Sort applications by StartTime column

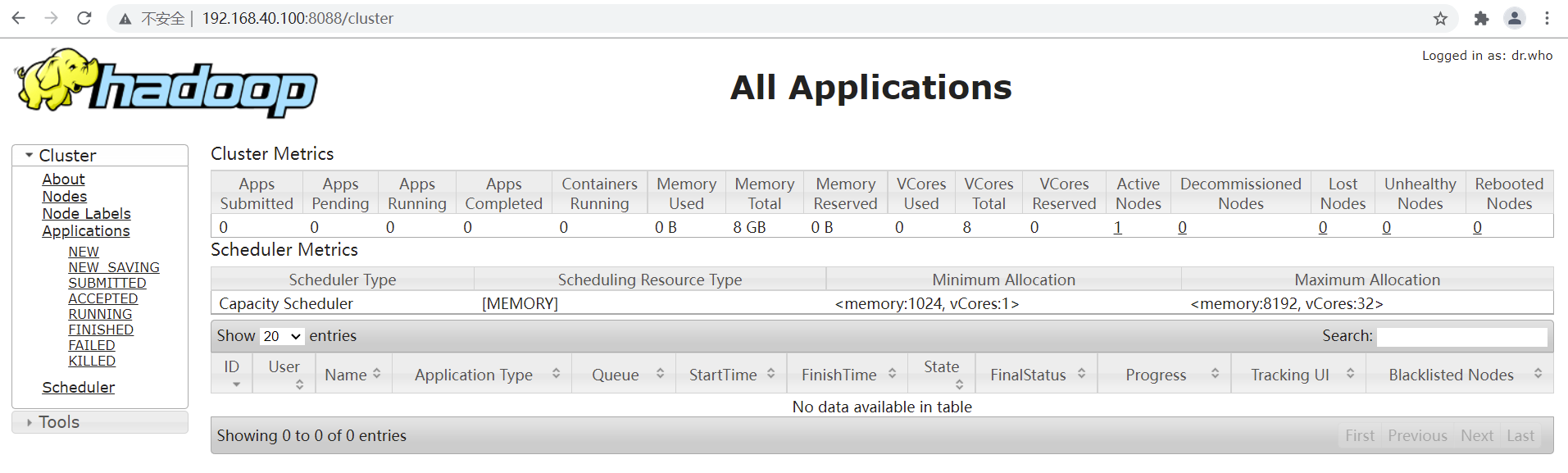click(731, 374)
